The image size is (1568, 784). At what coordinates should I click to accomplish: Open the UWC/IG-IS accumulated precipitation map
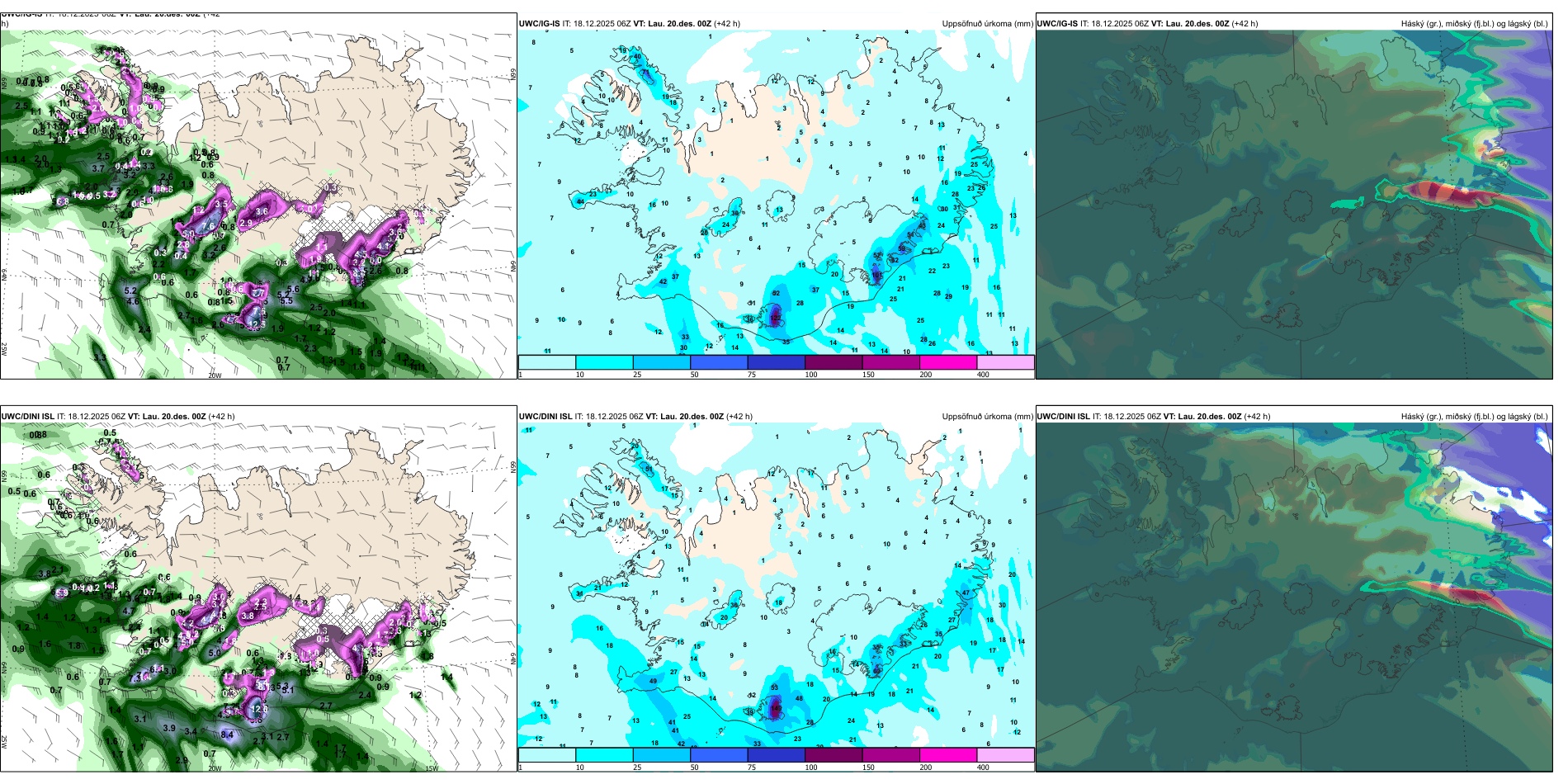(776, 196)
